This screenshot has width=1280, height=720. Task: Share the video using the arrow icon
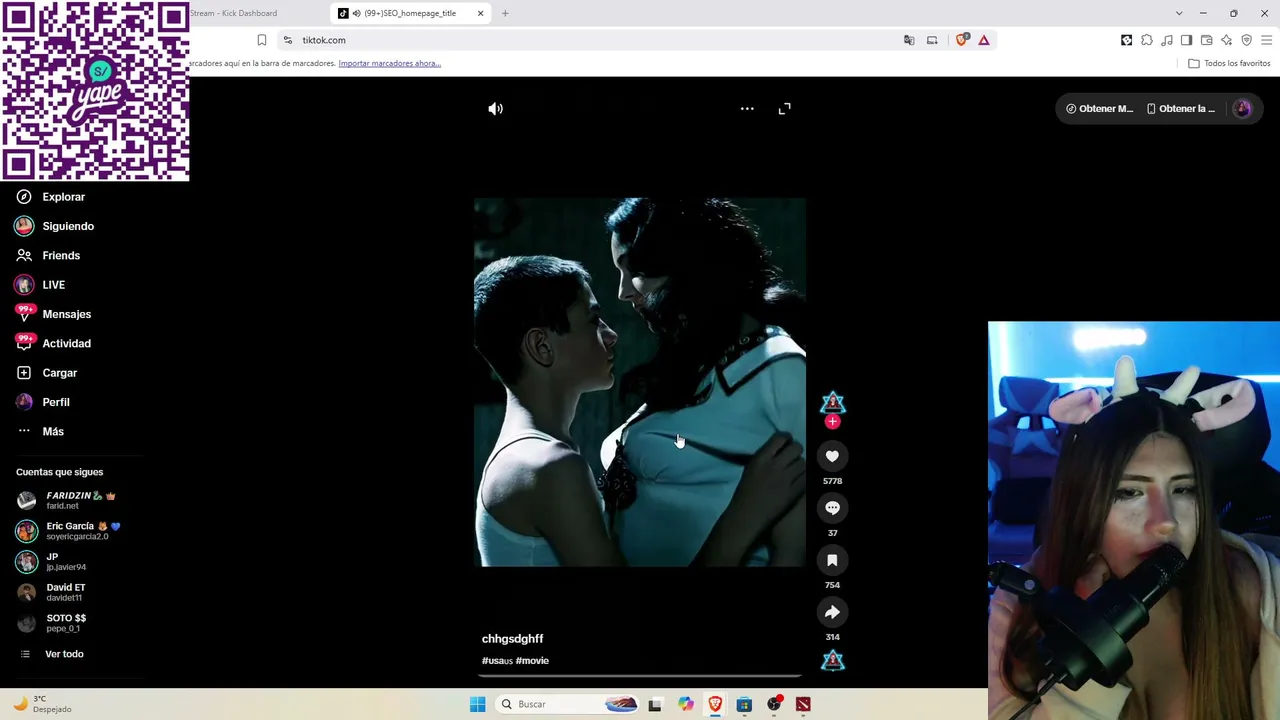coord(832,612)
